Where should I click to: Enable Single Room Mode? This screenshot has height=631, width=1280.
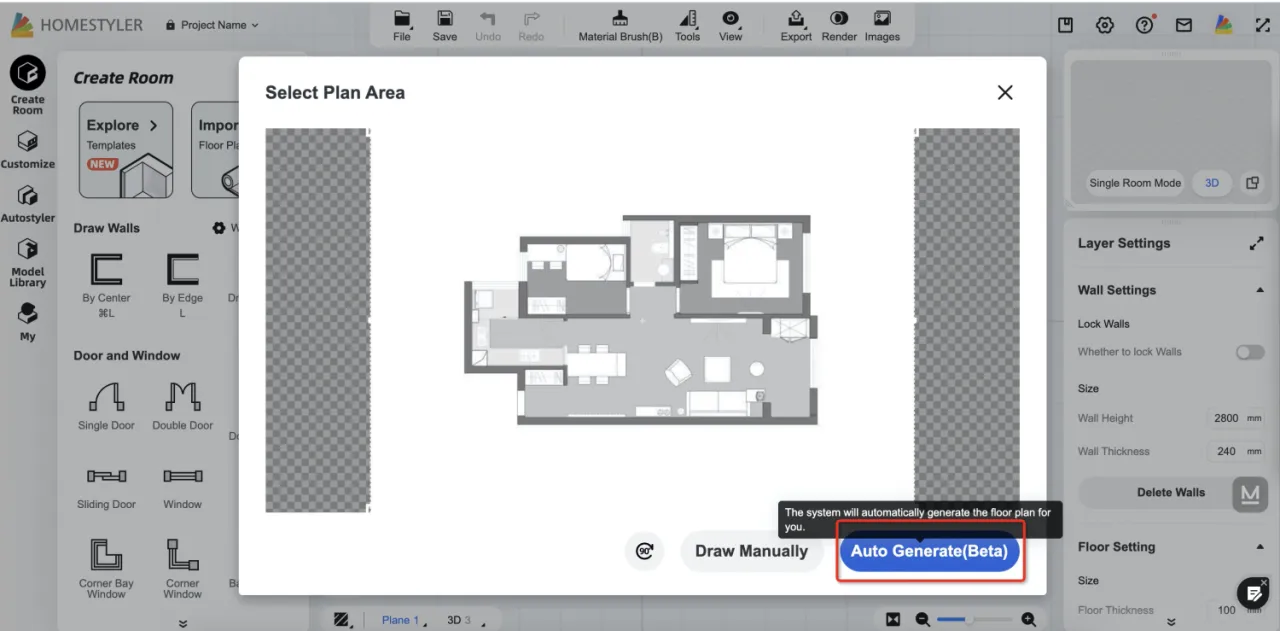pyautogui.click(x=1135, y=183)
